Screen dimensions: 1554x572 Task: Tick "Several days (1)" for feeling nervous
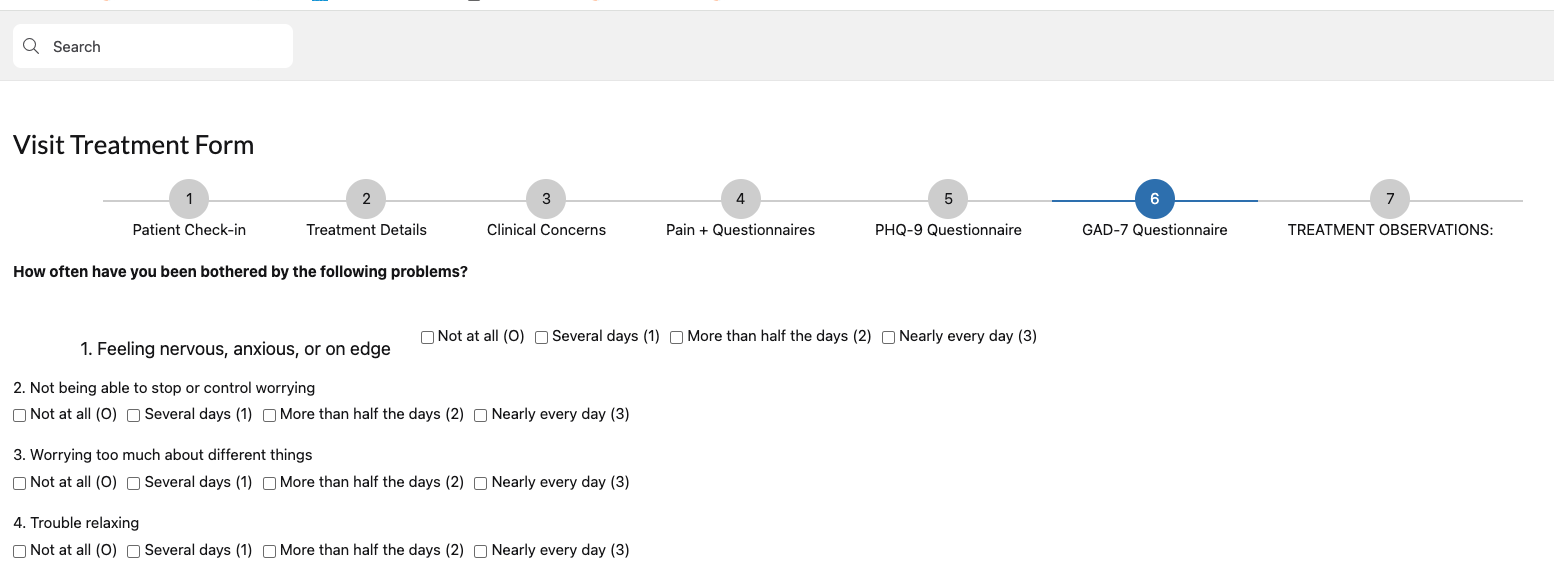(542, 337)
